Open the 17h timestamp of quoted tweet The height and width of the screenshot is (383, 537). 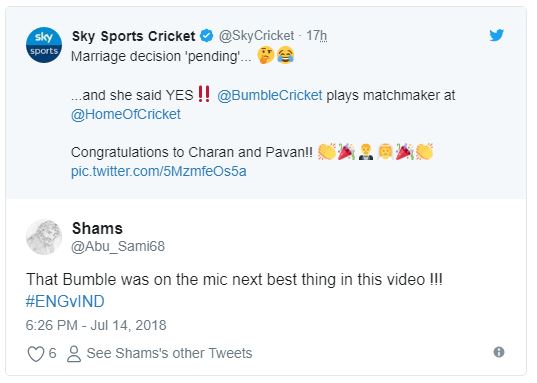(x=316, y=36)
